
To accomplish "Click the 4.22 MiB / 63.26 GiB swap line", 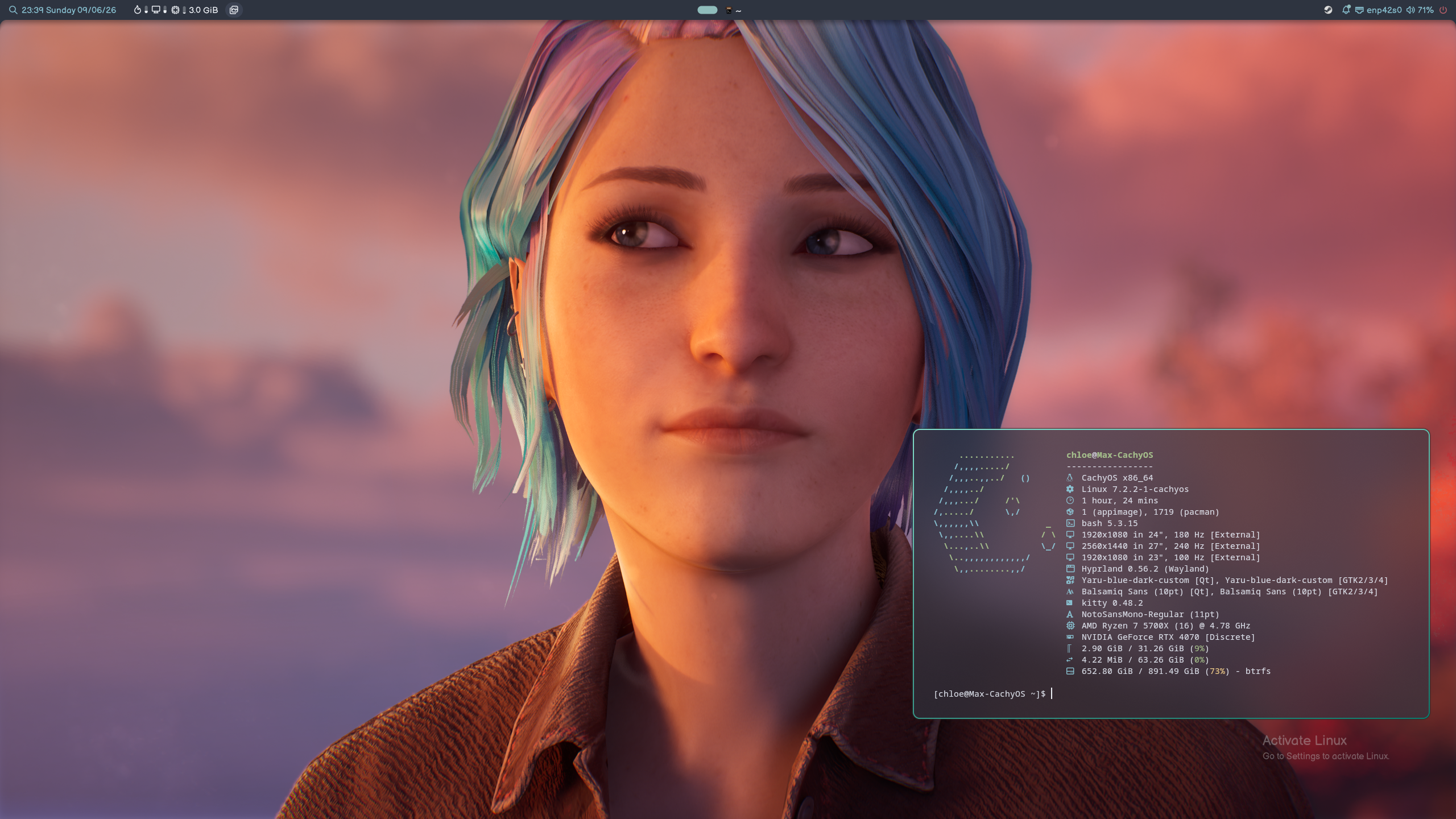I will coord(1145,660).
